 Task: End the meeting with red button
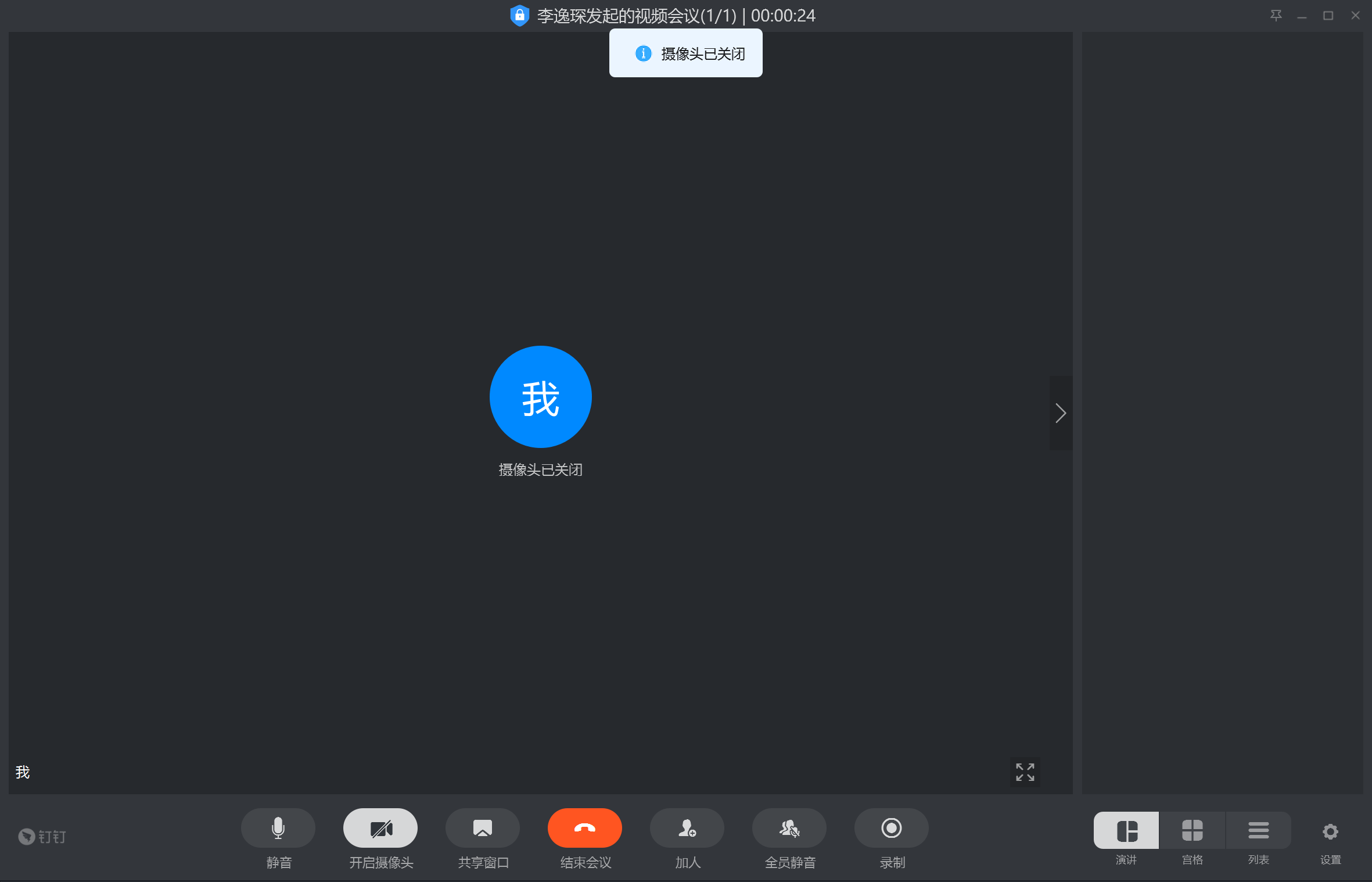click(585, 828)
